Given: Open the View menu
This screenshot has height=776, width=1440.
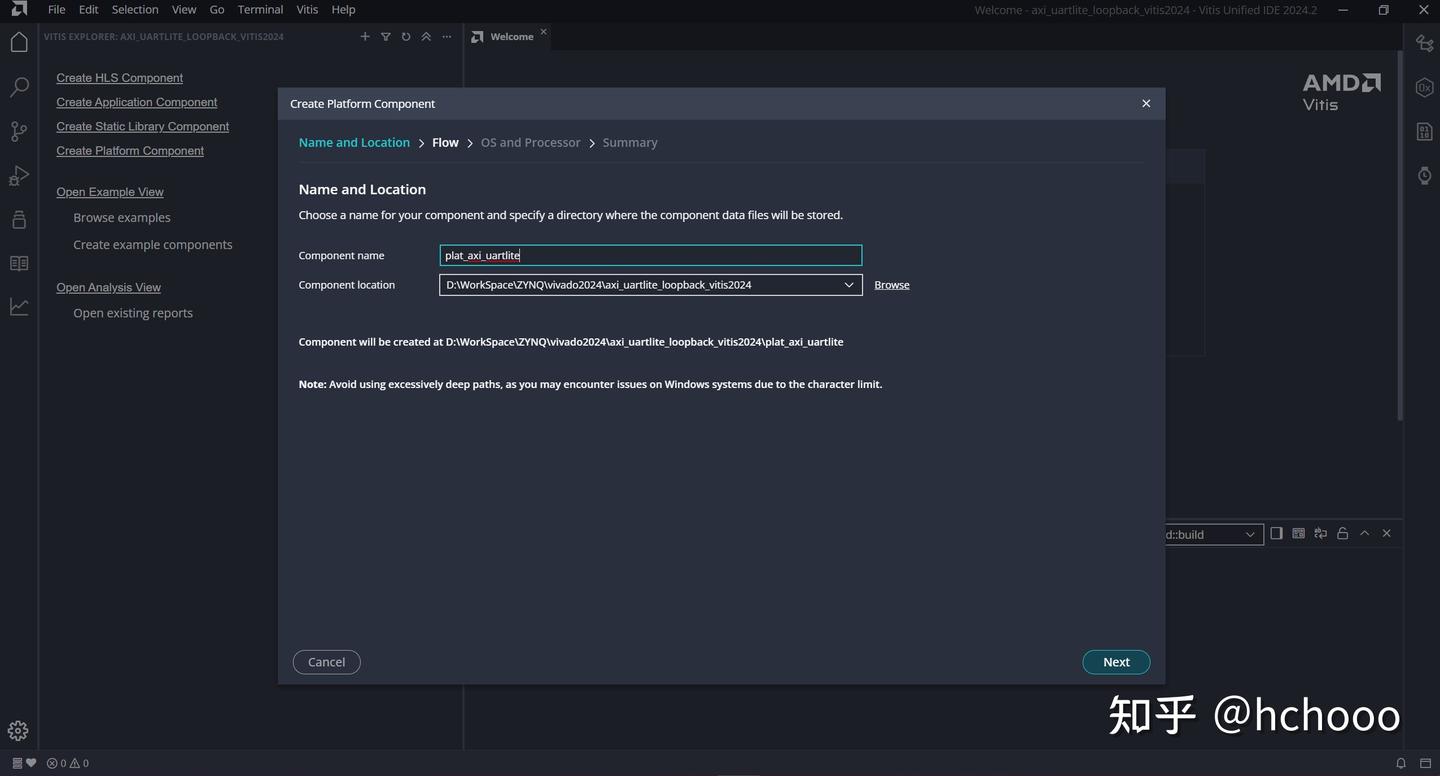Looking at the screenshot, I should pyautogui.click(x=184, y=9).
